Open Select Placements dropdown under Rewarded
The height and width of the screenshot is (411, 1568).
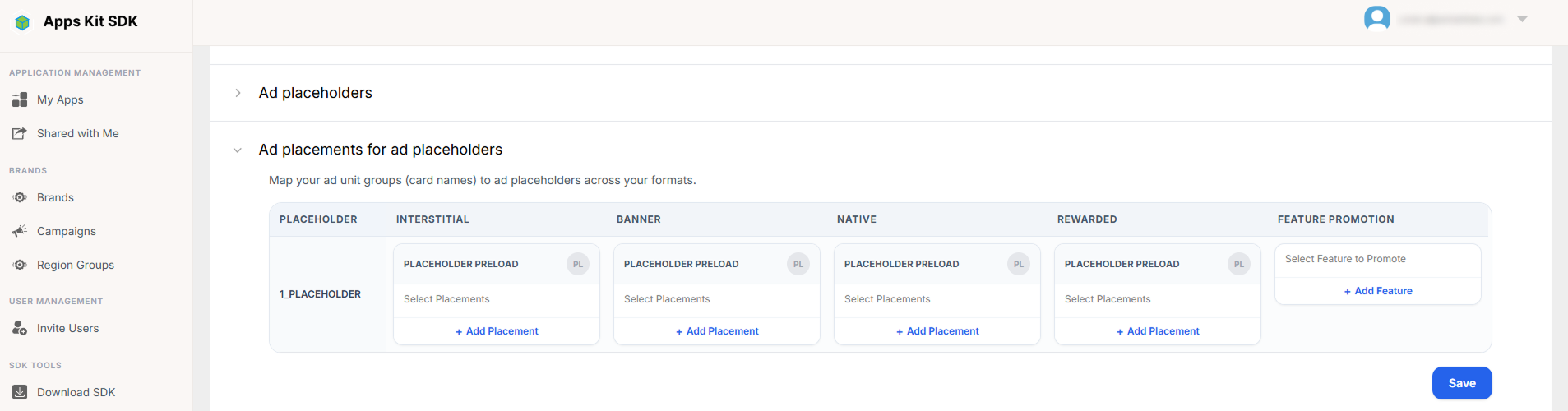pyautogui.click(x=1158, y=299)
